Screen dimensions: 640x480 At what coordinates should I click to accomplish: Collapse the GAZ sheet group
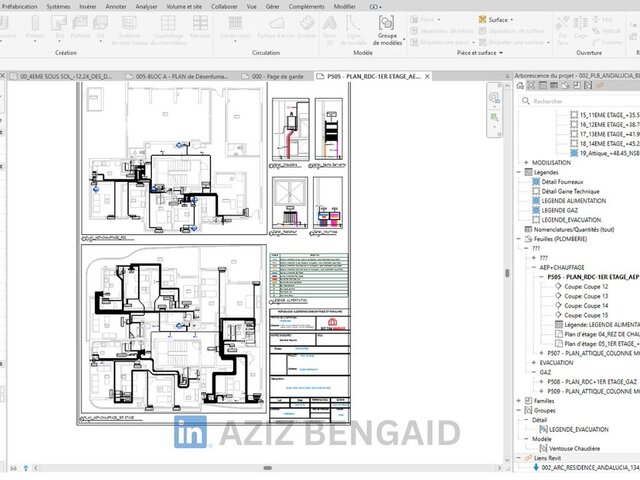pos(533,371)
